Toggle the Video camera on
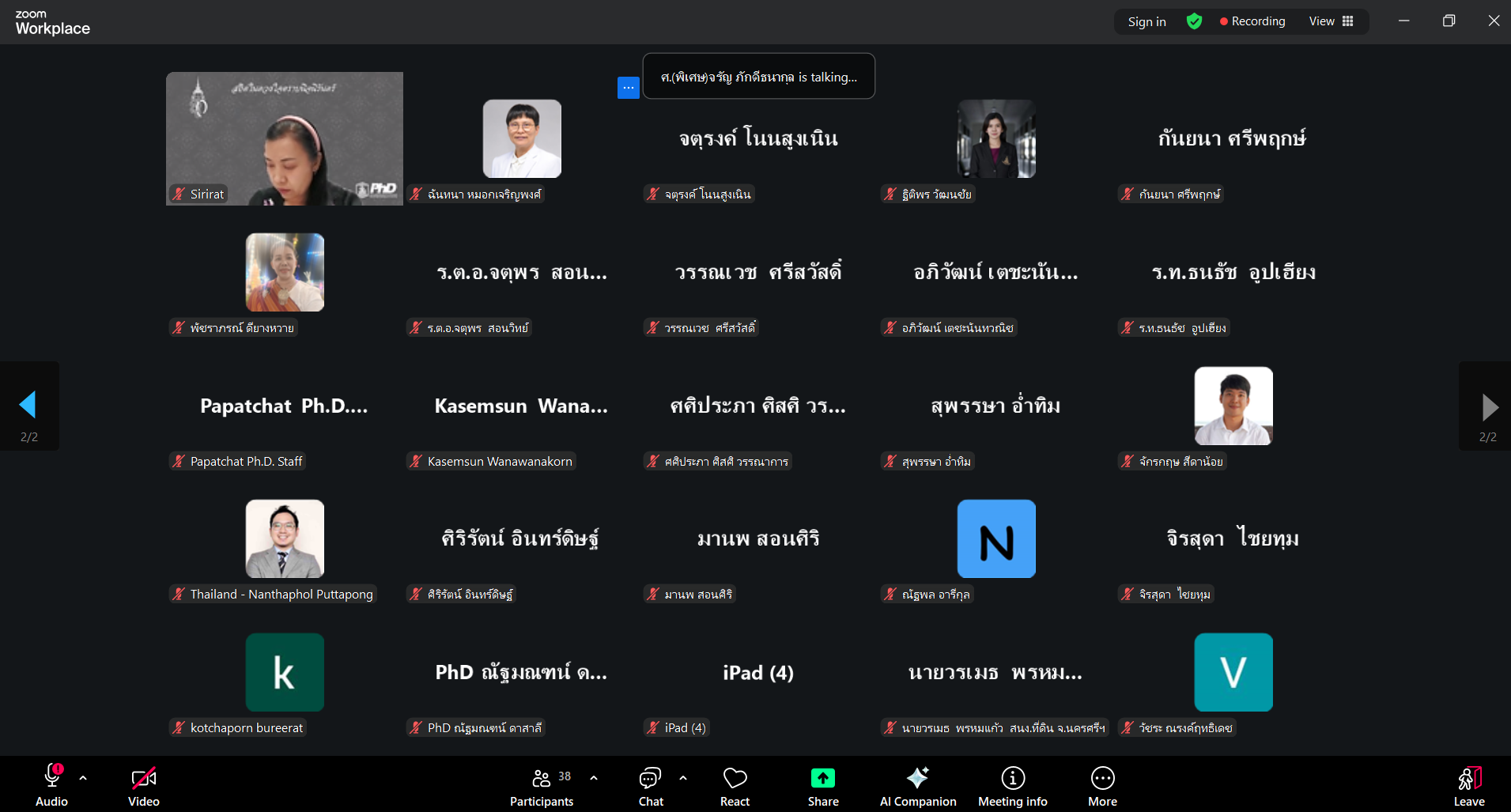 point(143,779)
